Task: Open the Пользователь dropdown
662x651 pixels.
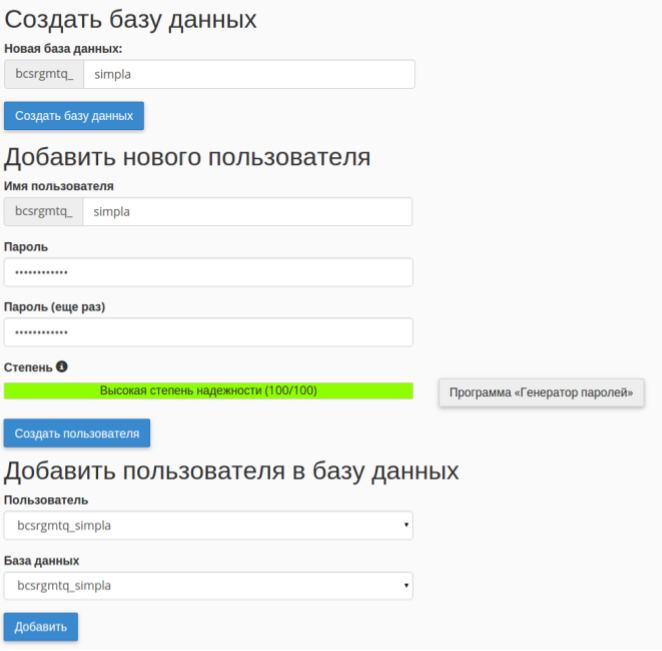Action: (208, 525)
